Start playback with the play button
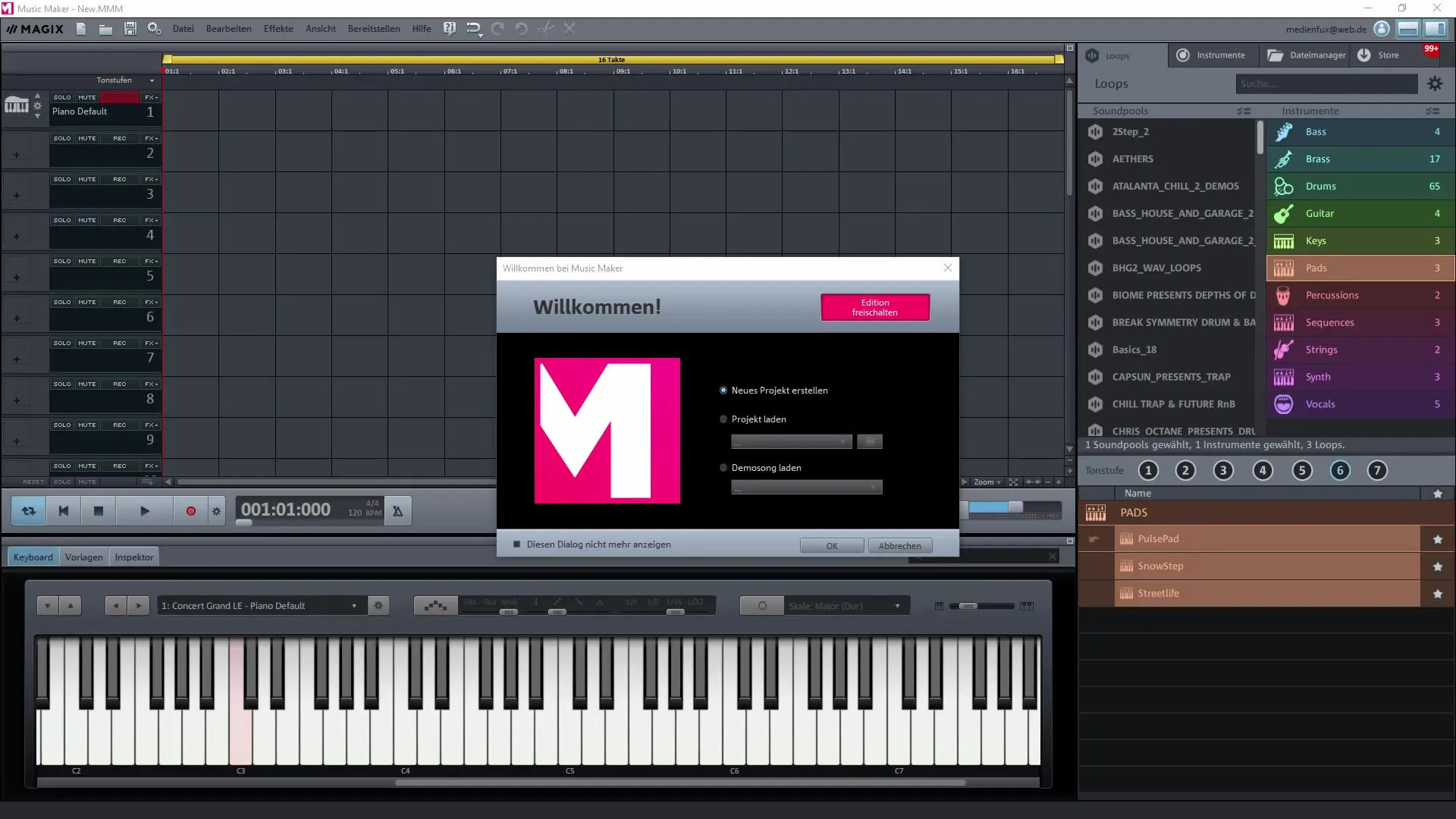 (x=144, y=511)
